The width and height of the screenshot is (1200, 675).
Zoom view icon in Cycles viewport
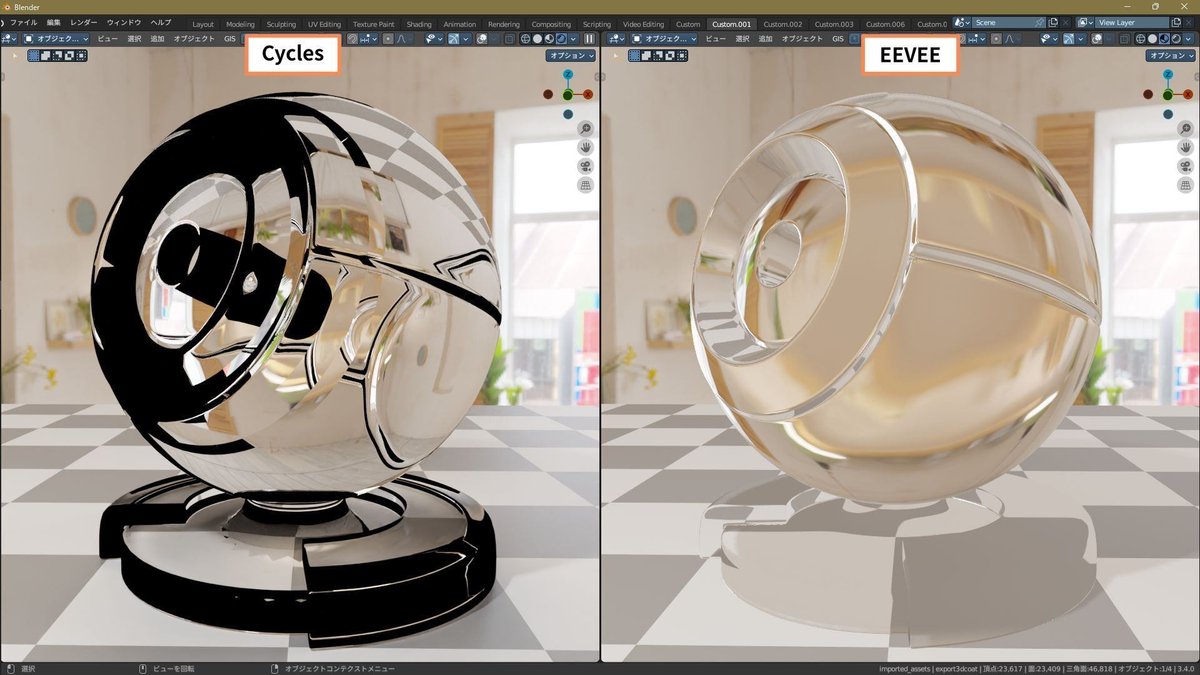(585, 128)
